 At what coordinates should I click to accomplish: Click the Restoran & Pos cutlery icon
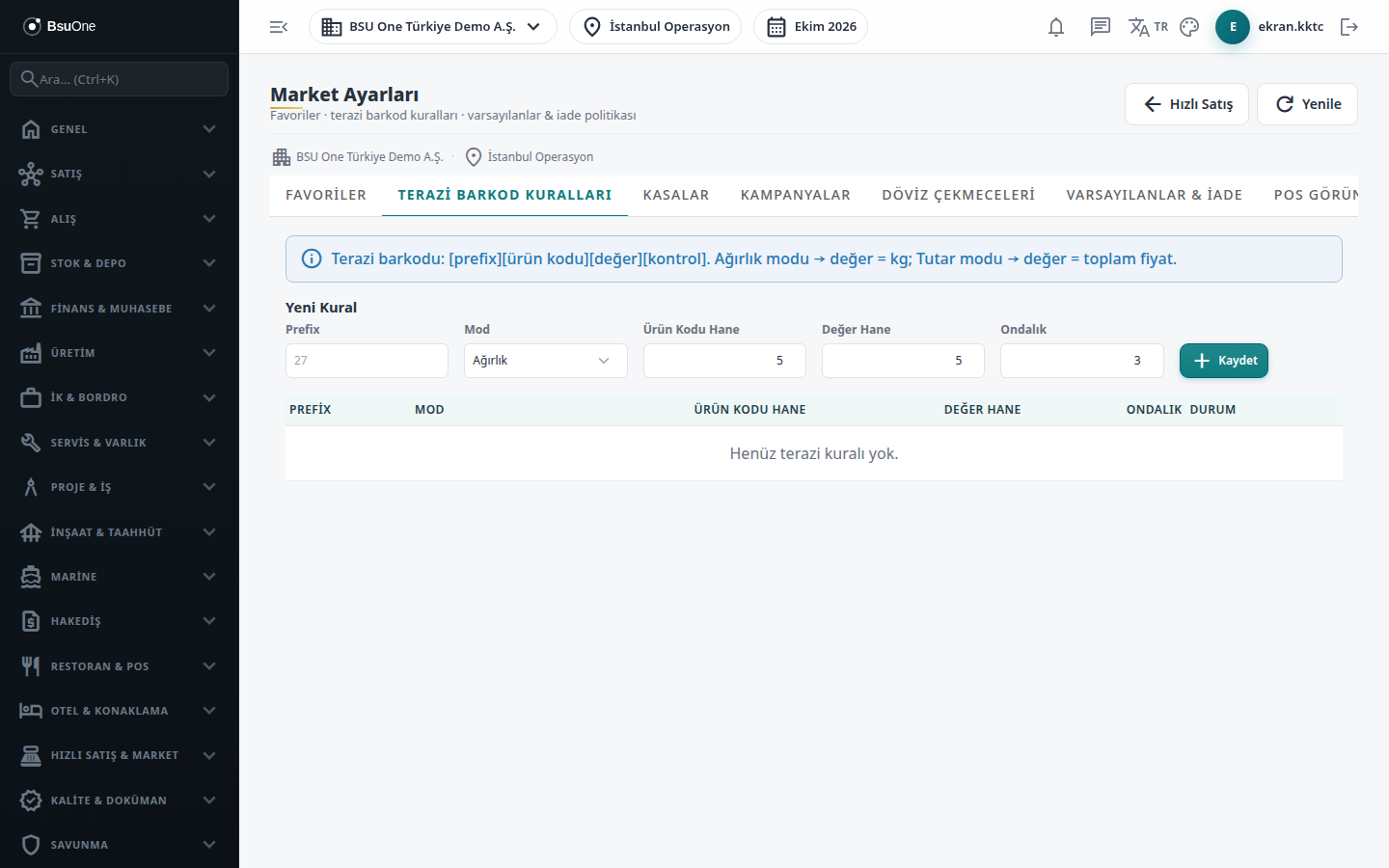(31, 666)
